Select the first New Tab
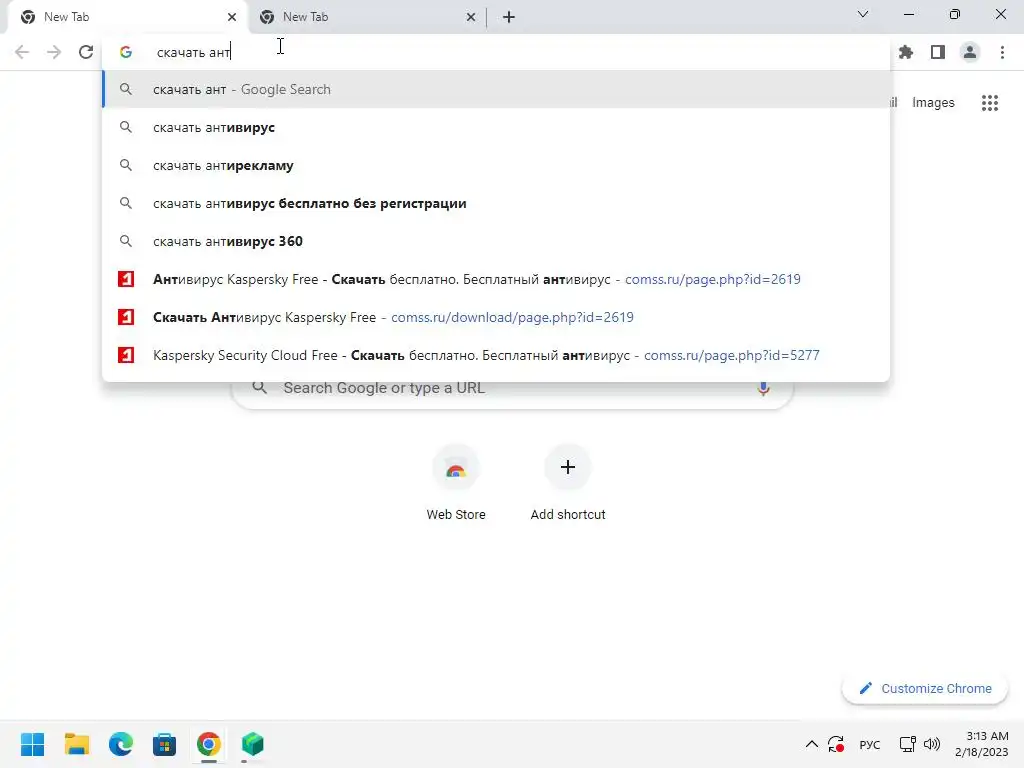Screen dimensions: 1024x768 (127, 17)
